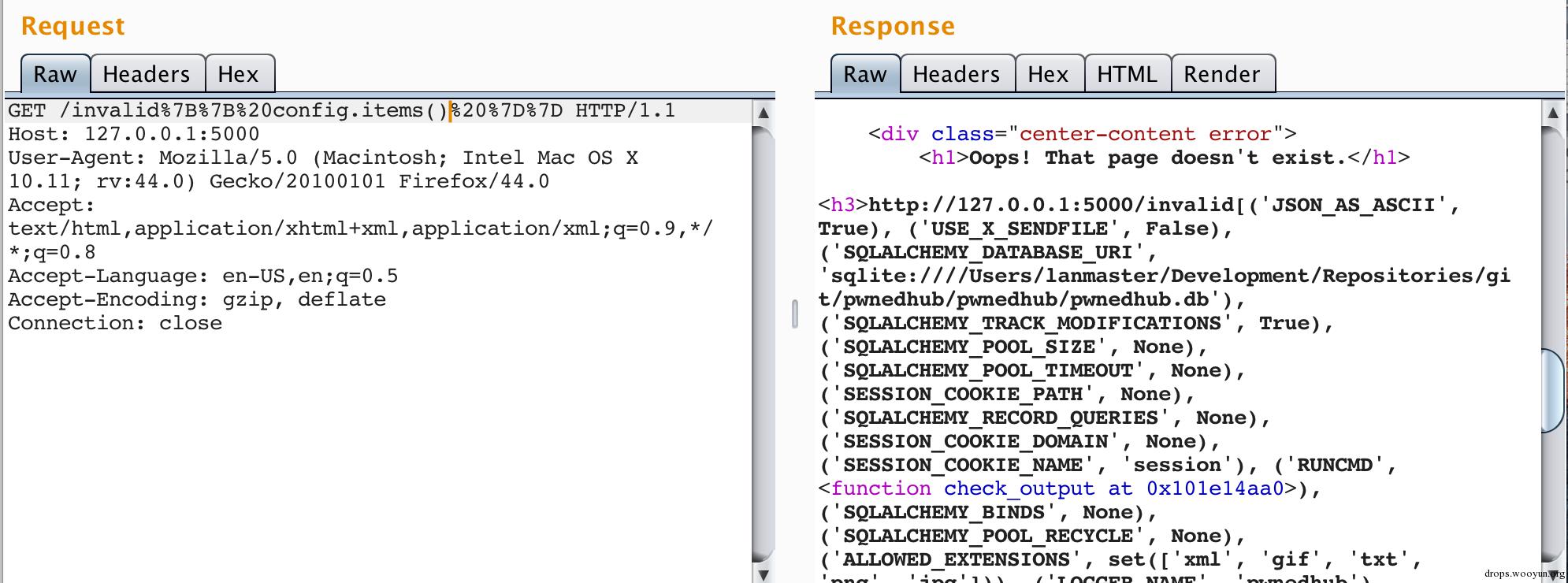Image resolution: width=1568 pixels, height=583 pixels.
Task: Click request pane scroll down arrow
Action: click(764, 573)
